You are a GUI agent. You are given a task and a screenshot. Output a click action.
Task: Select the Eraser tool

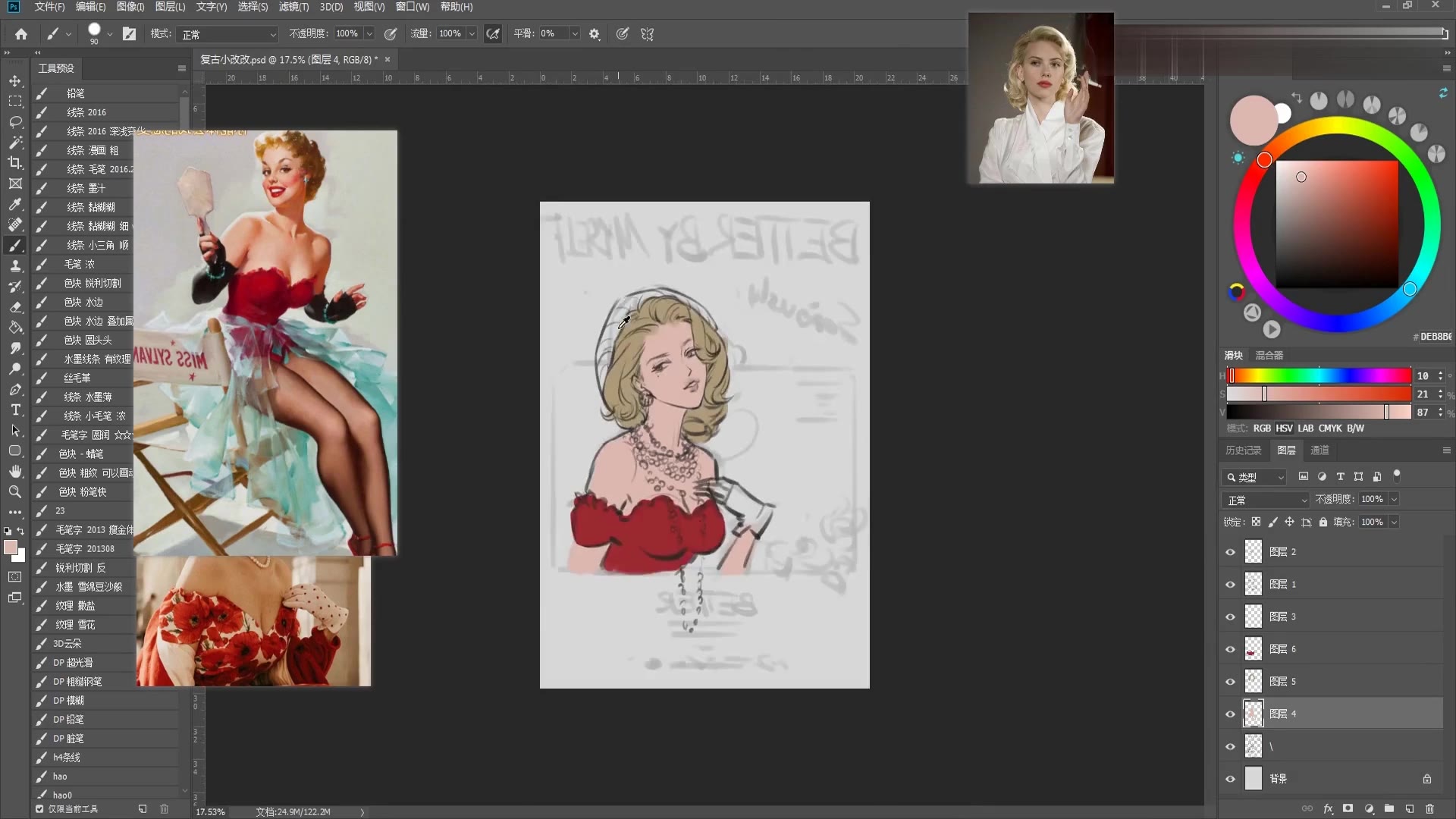coord(15,306)
